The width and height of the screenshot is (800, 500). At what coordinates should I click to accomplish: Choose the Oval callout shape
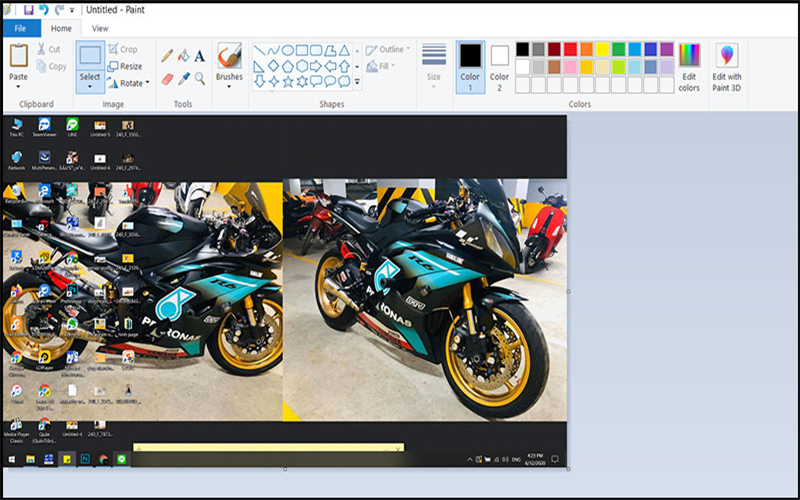(331, 81)
